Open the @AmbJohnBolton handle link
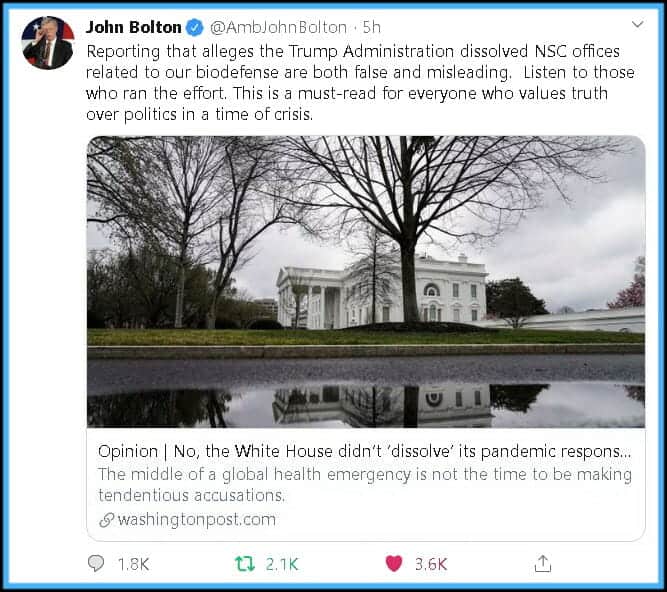Viewport: 667px width, 592px height. (279, 28)
